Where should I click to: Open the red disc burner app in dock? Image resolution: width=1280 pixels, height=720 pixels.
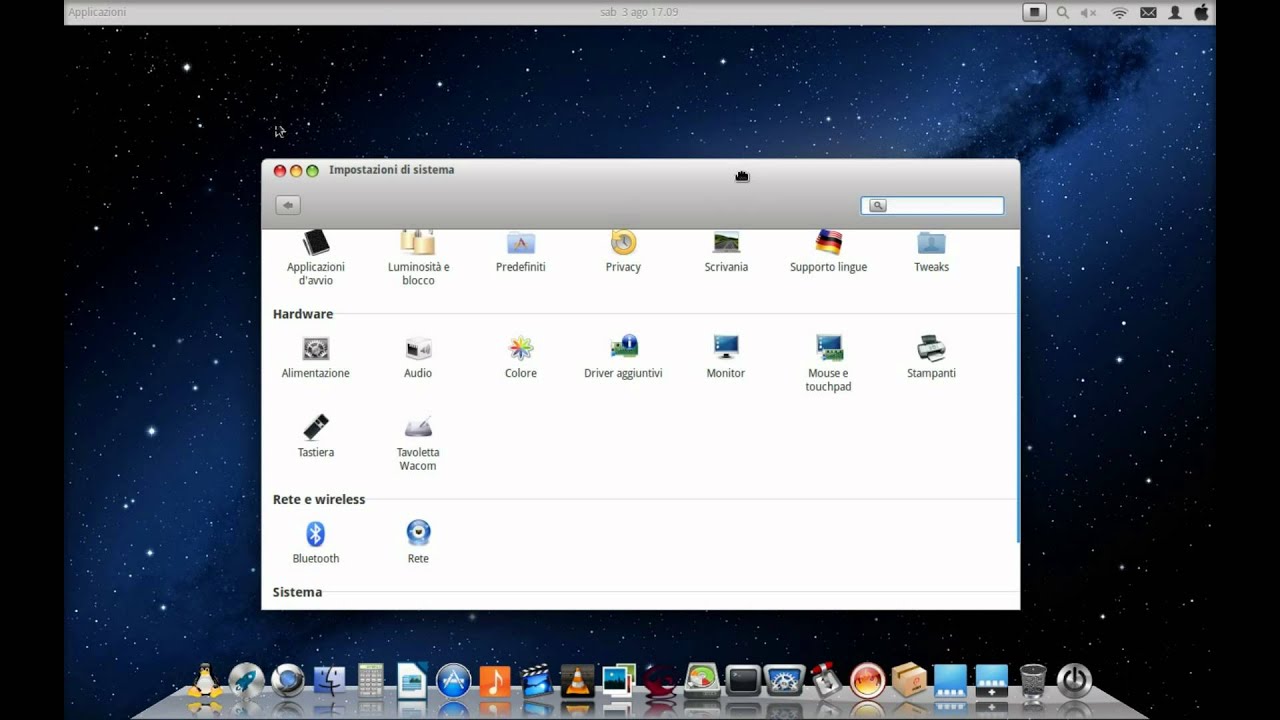tap(867, 680)
